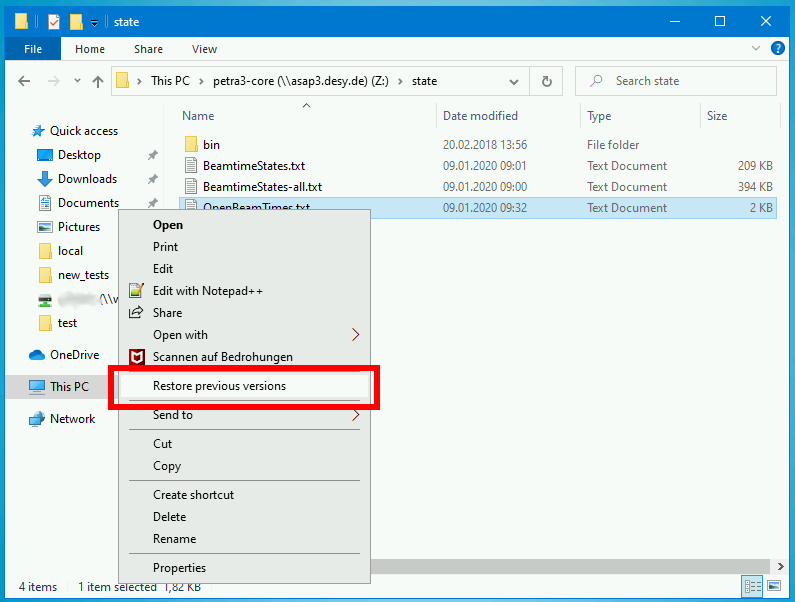Switch to details view in status bar
The image size is (795, 602).
pyautogui.click(x=751, y=587)
